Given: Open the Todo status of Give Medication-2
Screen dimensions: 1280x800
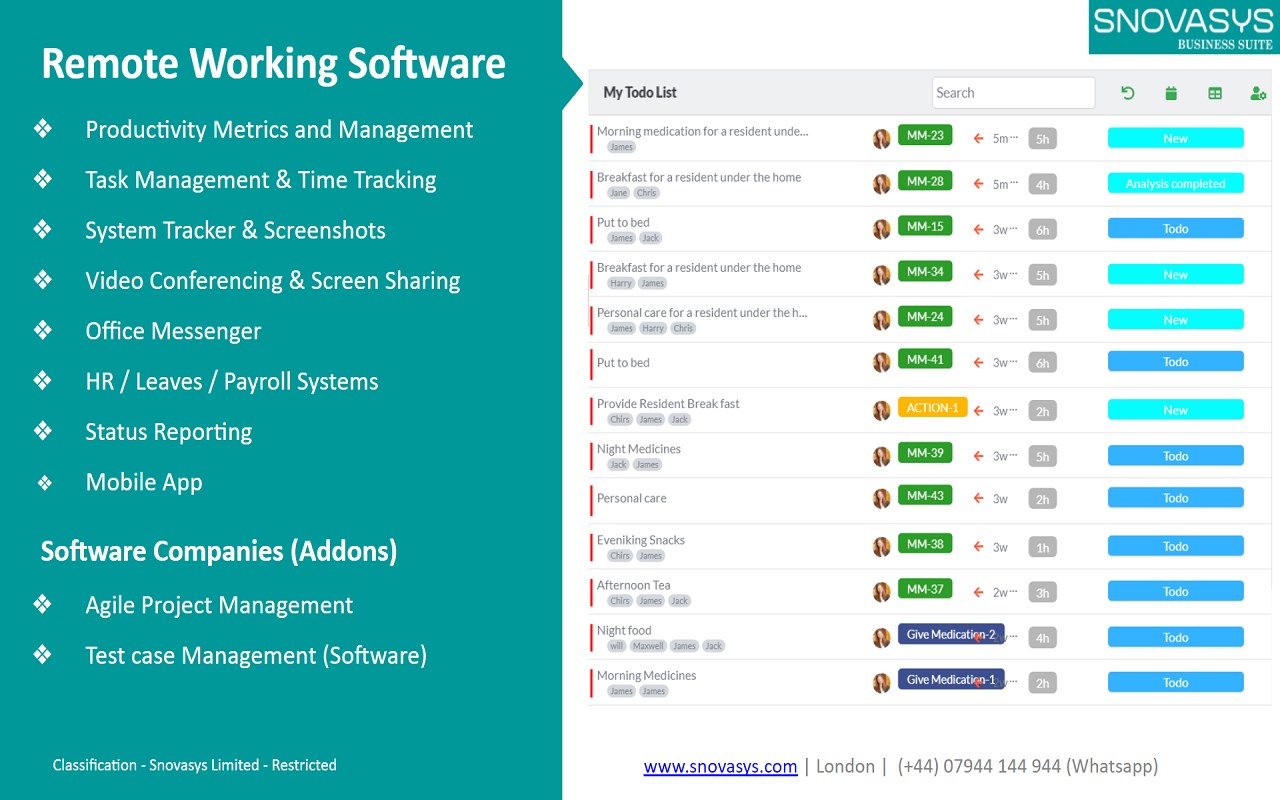Looking at the screenshot, I should tap(1175, 637).
